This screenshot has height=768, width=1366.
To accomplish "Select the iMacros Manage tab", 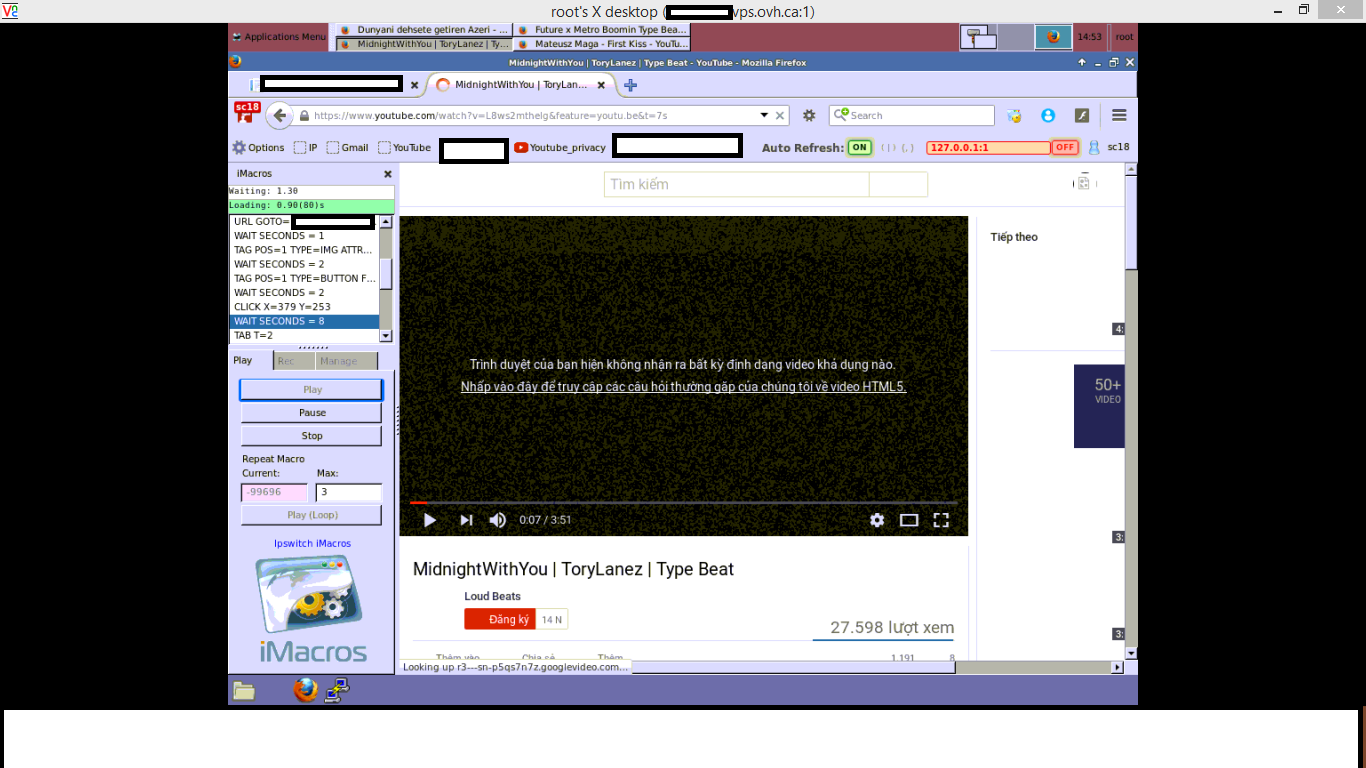I will (x=346, y=361).
